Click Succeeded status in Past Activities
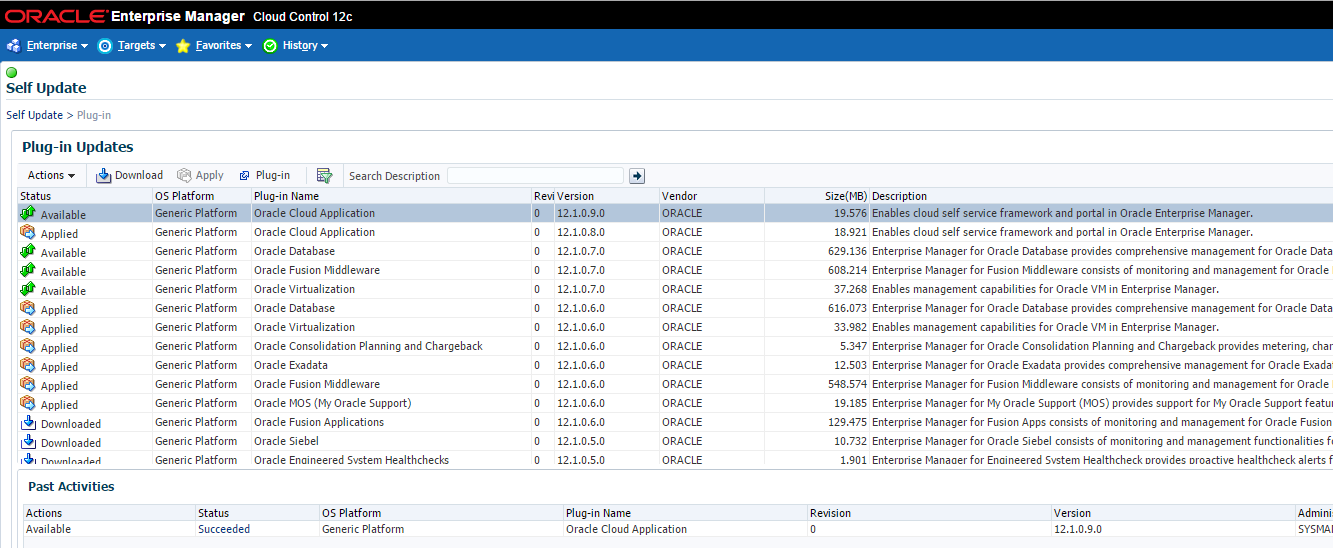Image resolution: width=1333 pixels, height=548 pixels. click(224, 529)
